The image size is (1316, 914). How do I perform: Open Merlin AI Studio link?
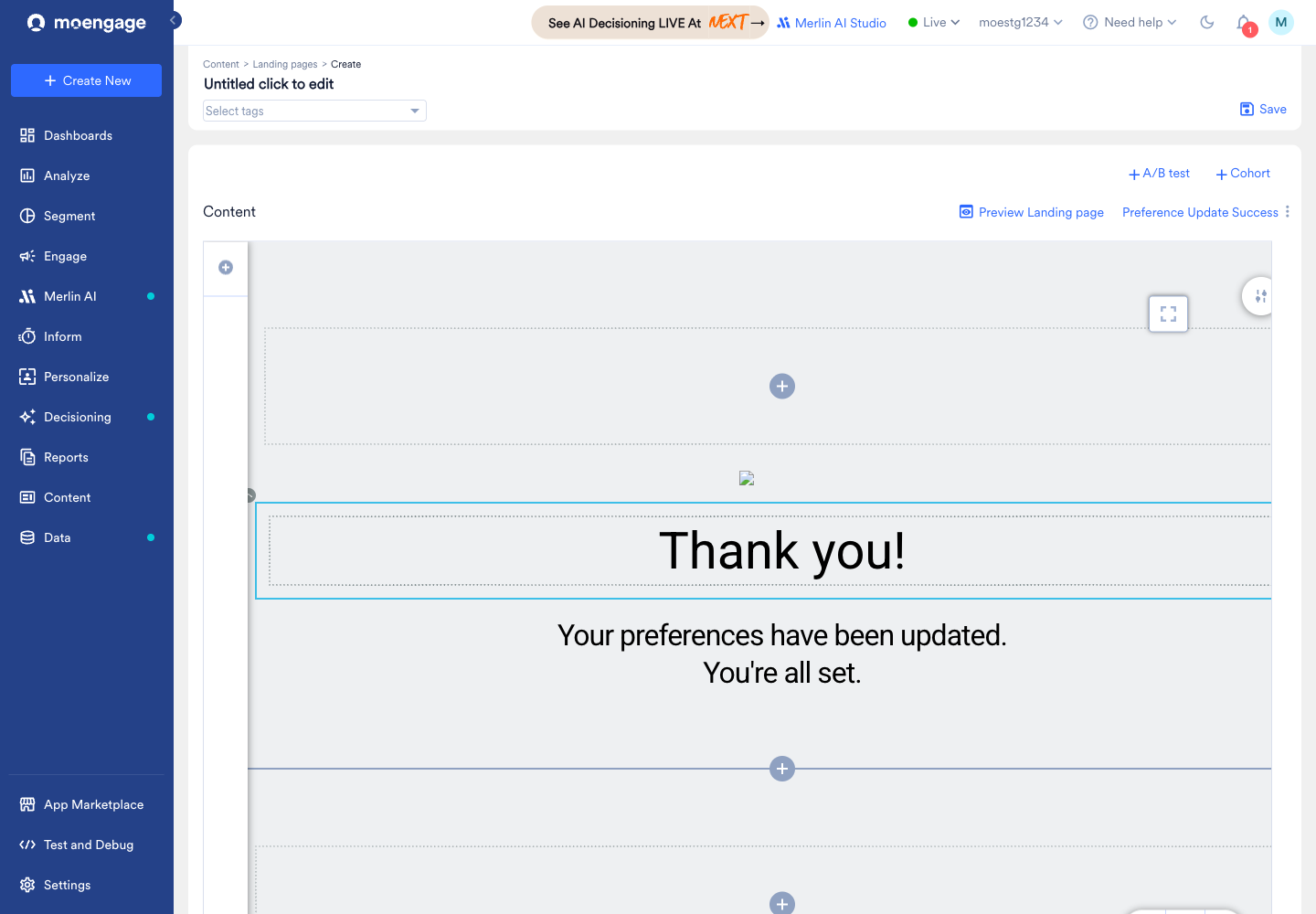tap(832, 23)
